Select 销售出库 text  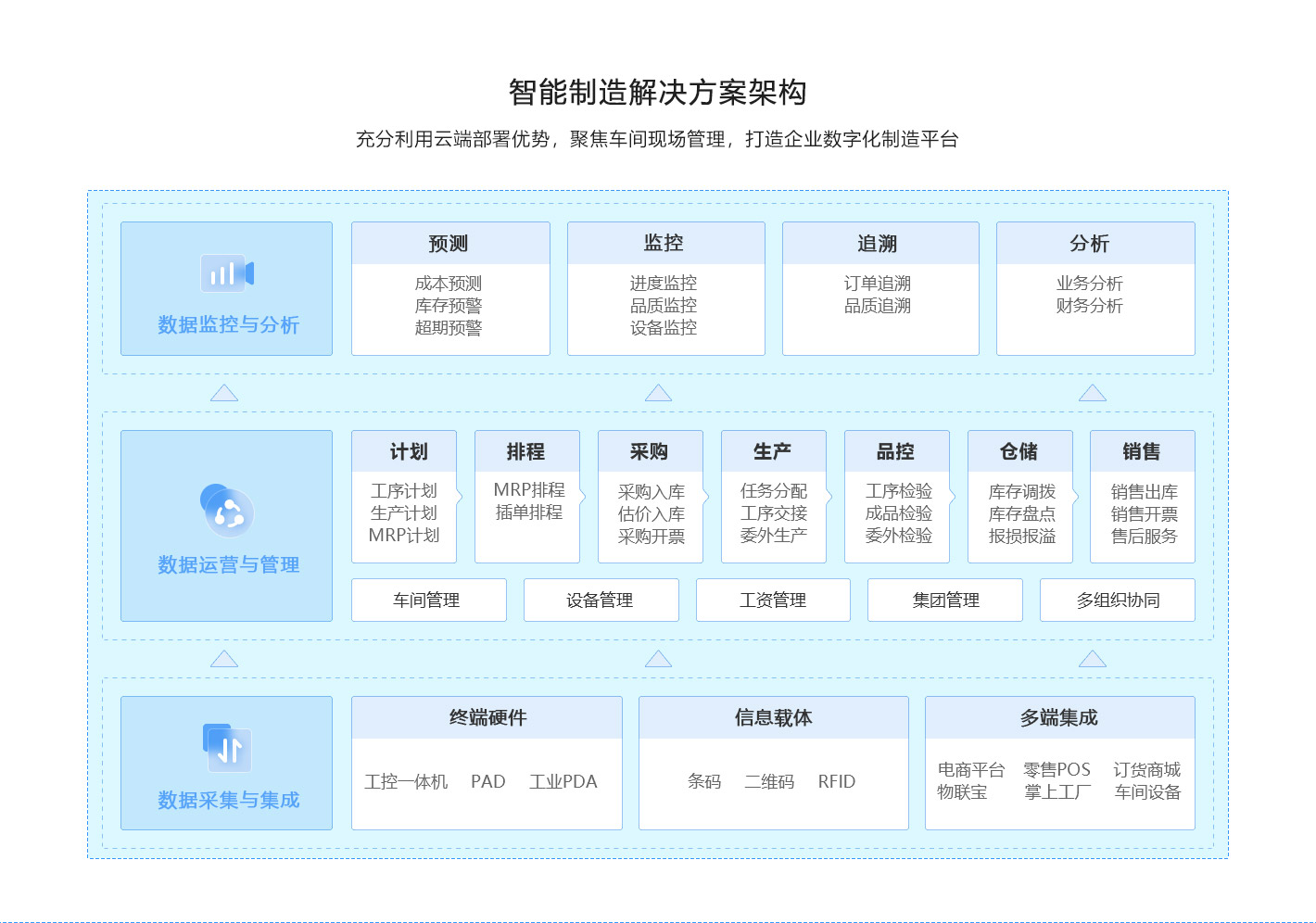[x=1145, y=492]
